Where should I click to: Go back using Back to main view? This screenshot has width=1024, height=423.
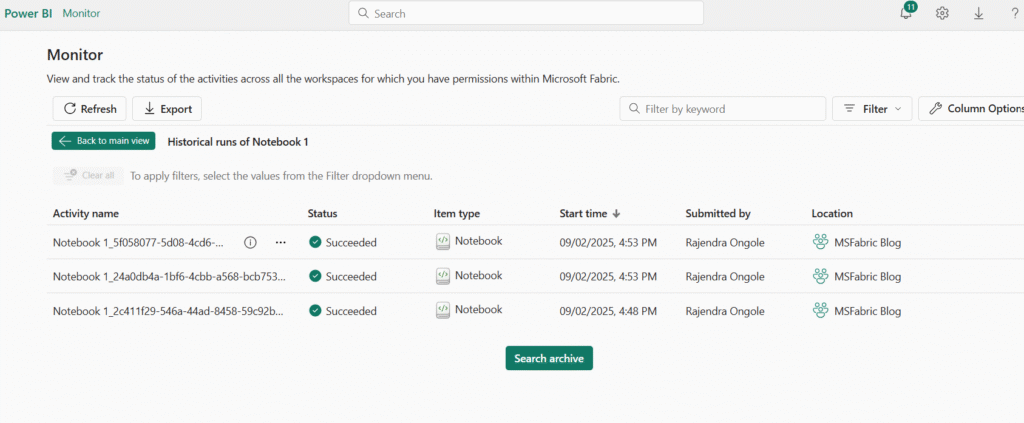[103, 141]
